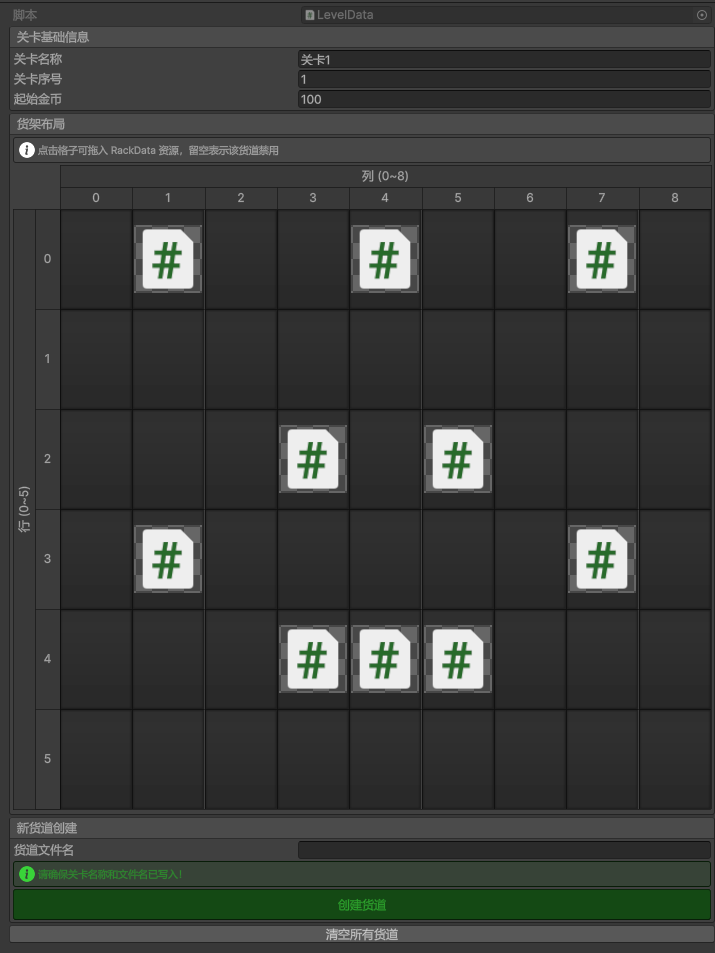Select the rack asset at row 3, column 1

[168, 559]
